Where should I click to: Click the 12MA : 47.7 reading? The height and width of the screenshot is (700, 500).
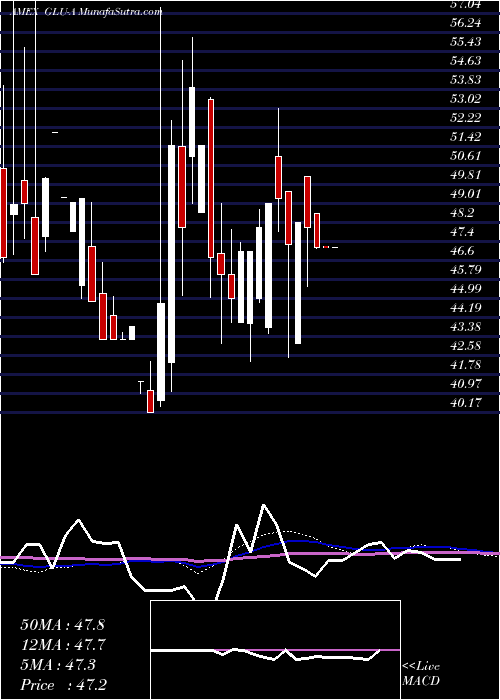pos(62,645)
